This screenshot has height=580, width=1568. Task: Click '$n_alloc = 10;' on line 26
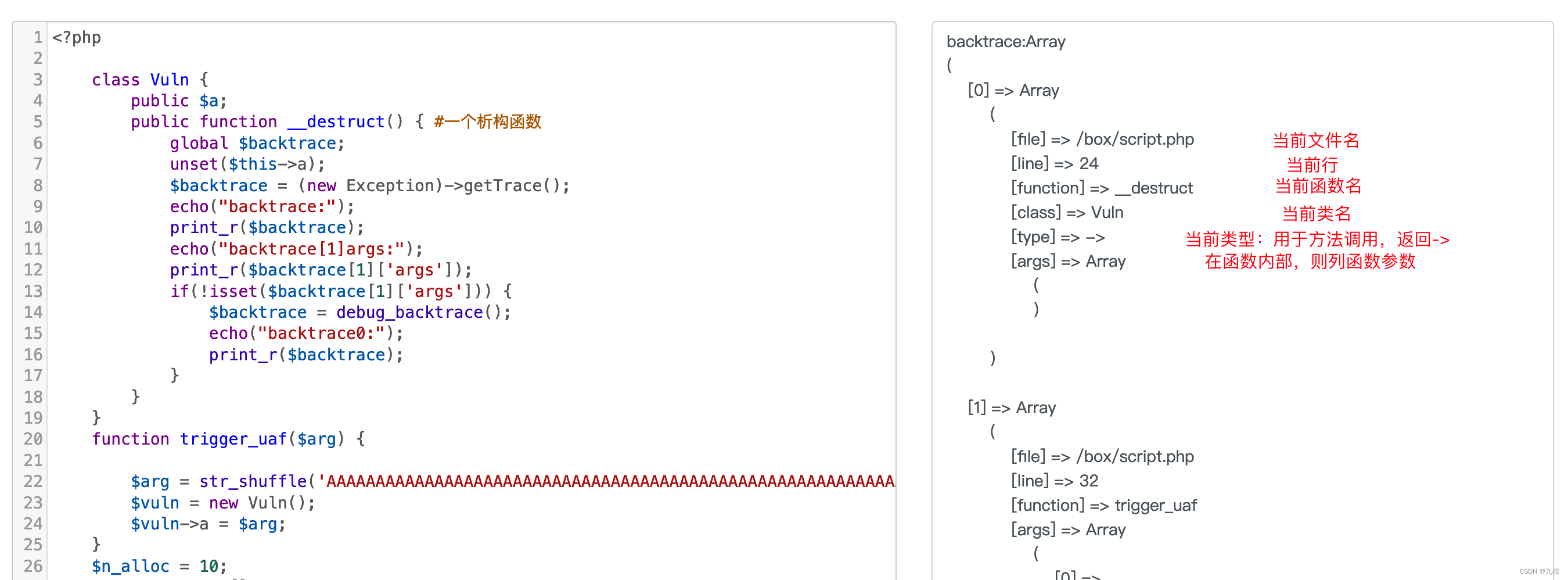[x=160, y=567]
